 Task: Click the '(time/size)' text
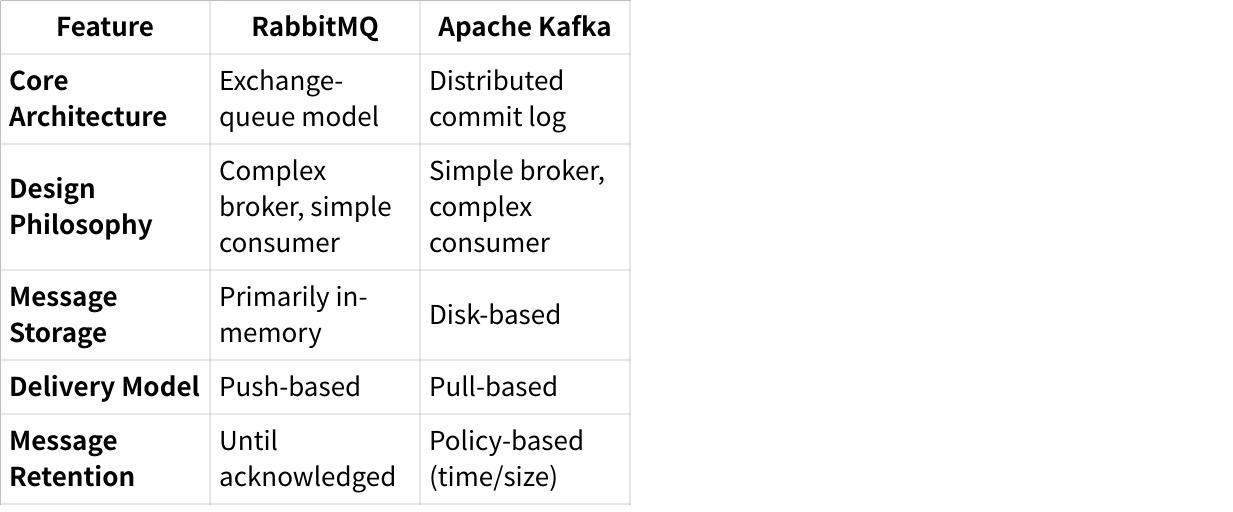[x=493, y=477]
